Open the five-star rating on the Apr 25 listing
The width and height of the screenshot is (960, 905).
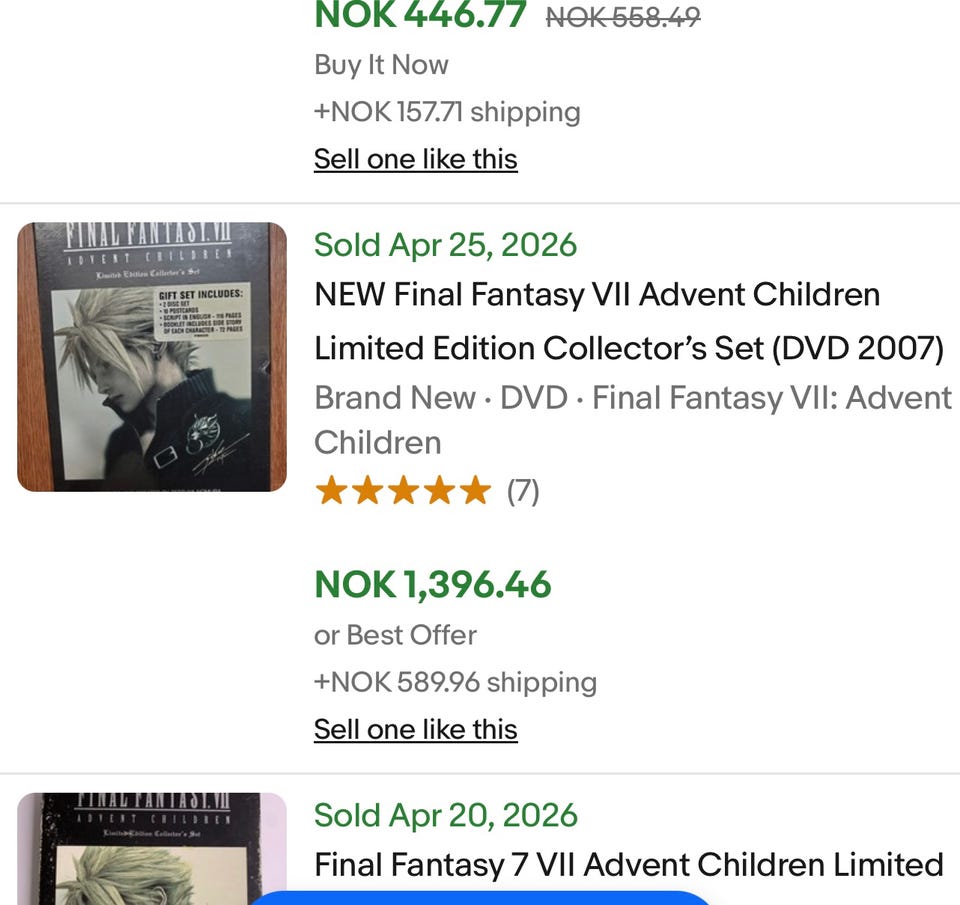coord(403,491)
